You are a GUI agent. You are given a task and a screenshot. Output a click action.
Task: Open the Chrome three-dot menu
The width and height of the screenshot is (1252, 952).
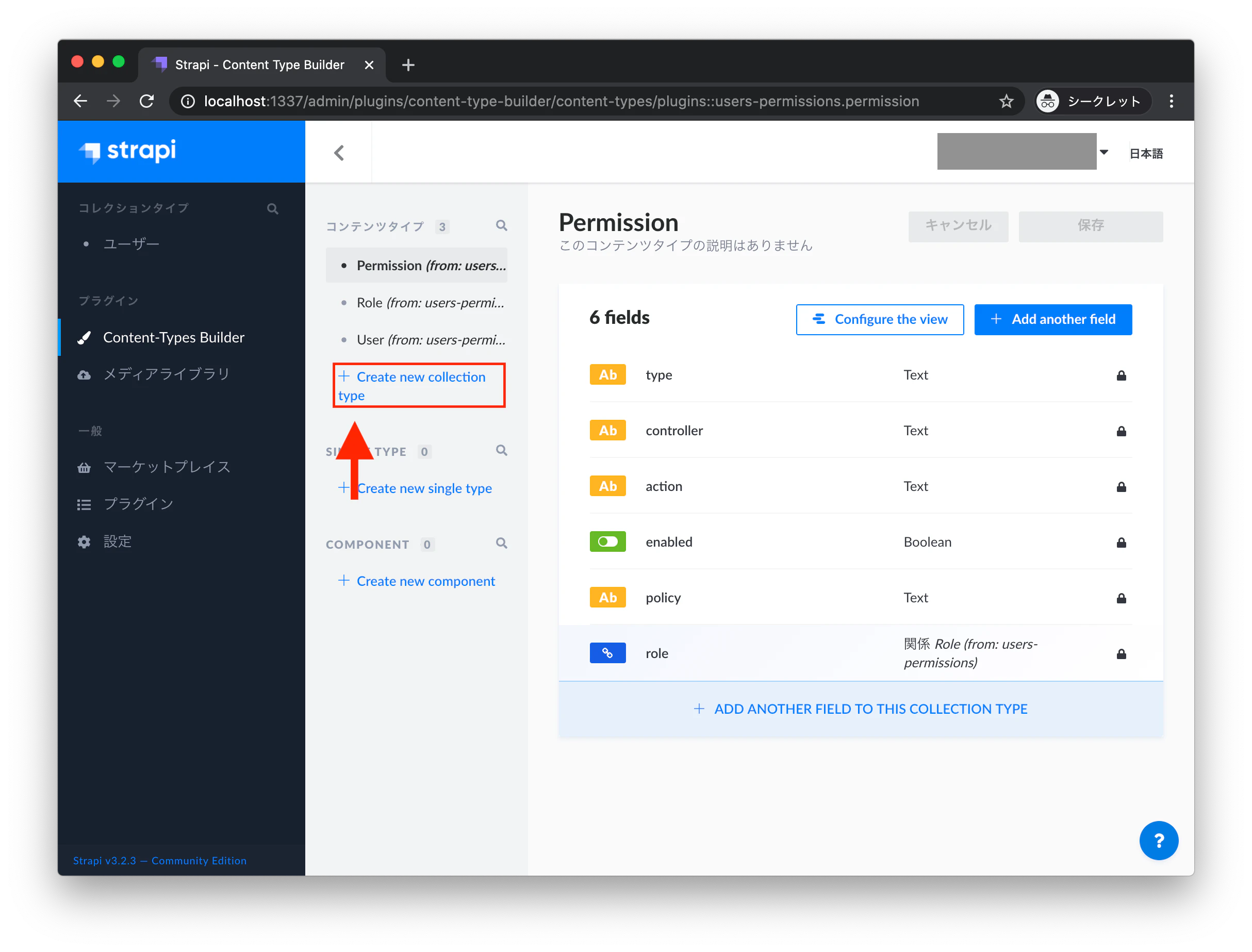1172,102
